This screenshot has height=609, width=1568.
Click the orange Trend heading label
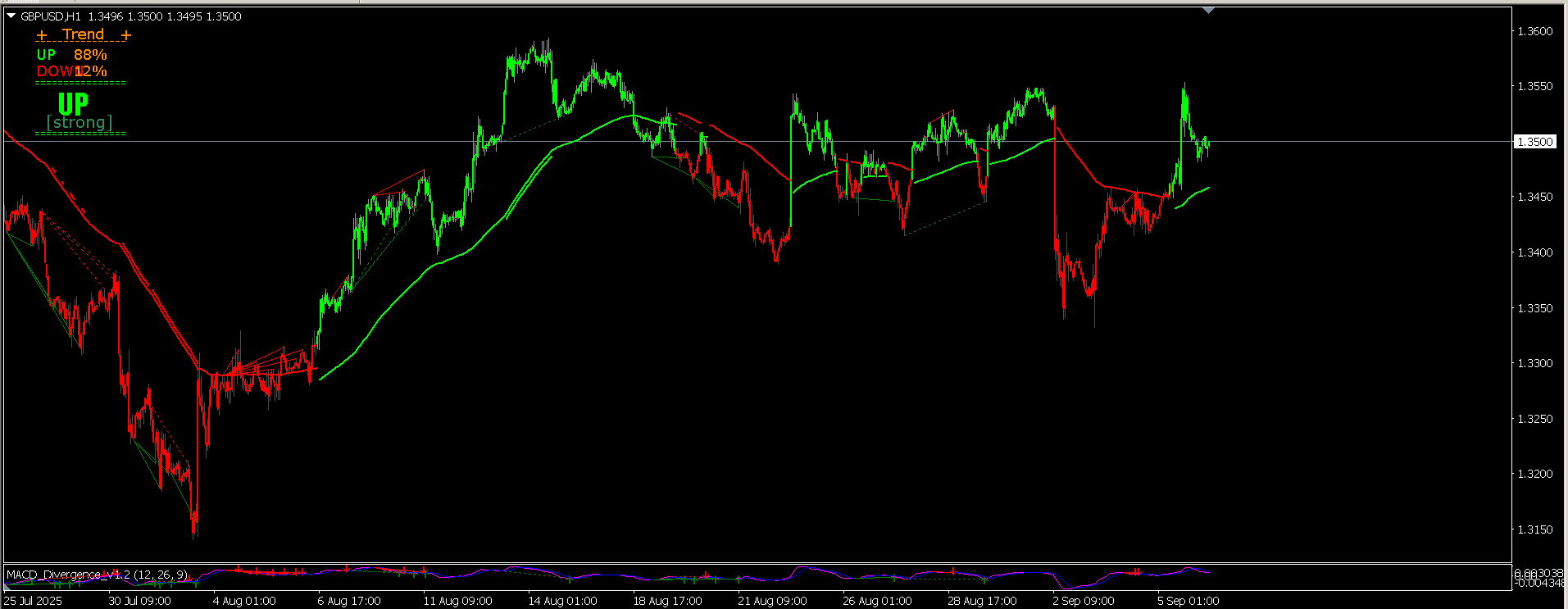click(84, 34)
